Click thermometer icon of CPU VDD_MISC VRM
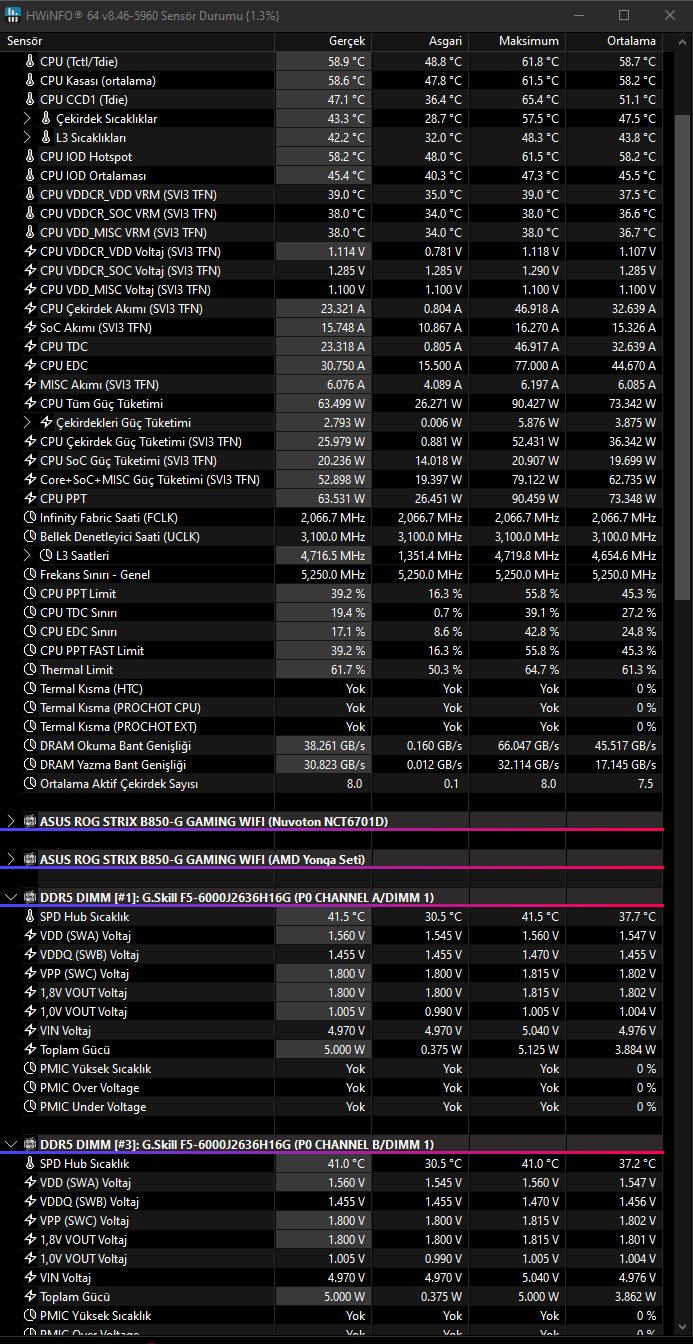The image size is (693, 1344). (x=29, y=232)
